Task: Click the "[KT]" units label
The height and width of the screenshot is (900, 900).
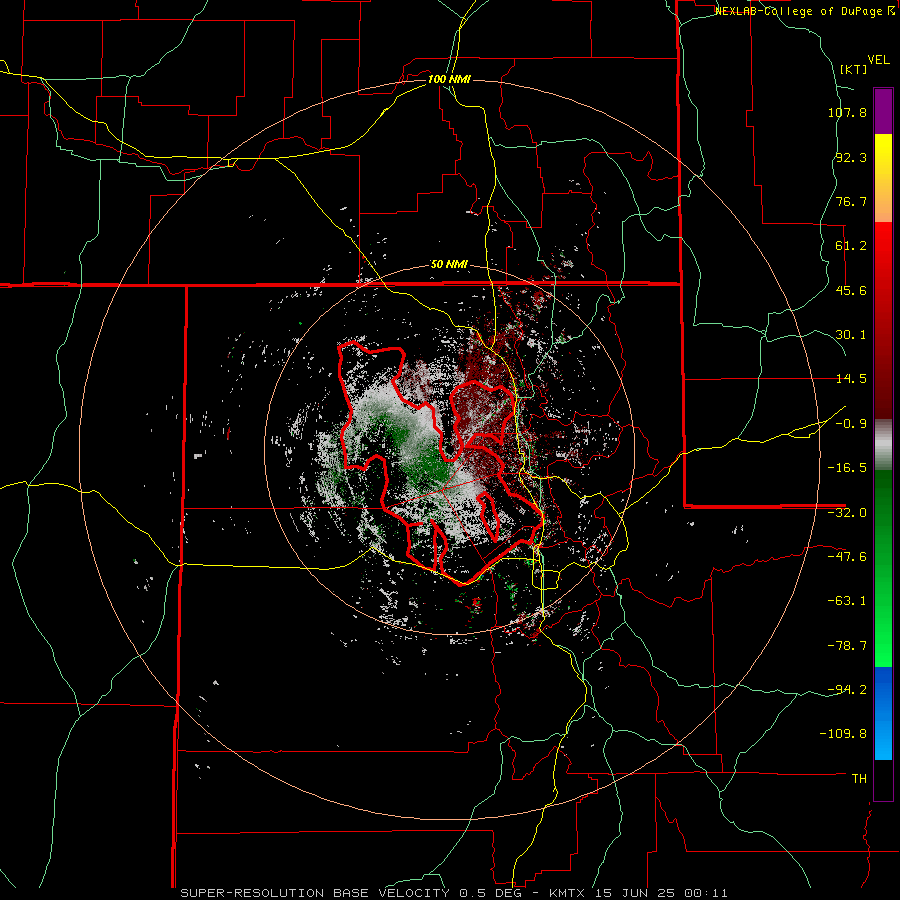Action: 854,69
